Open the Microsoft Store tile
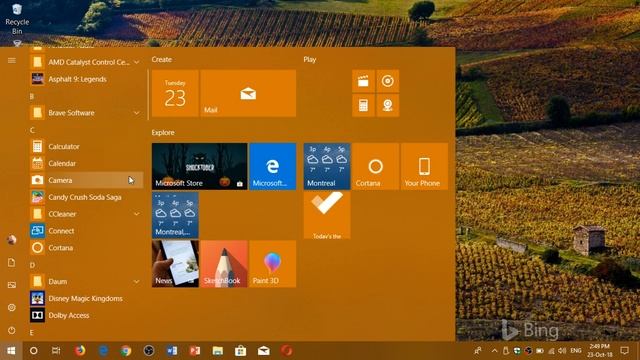 (x=200, y=166)
